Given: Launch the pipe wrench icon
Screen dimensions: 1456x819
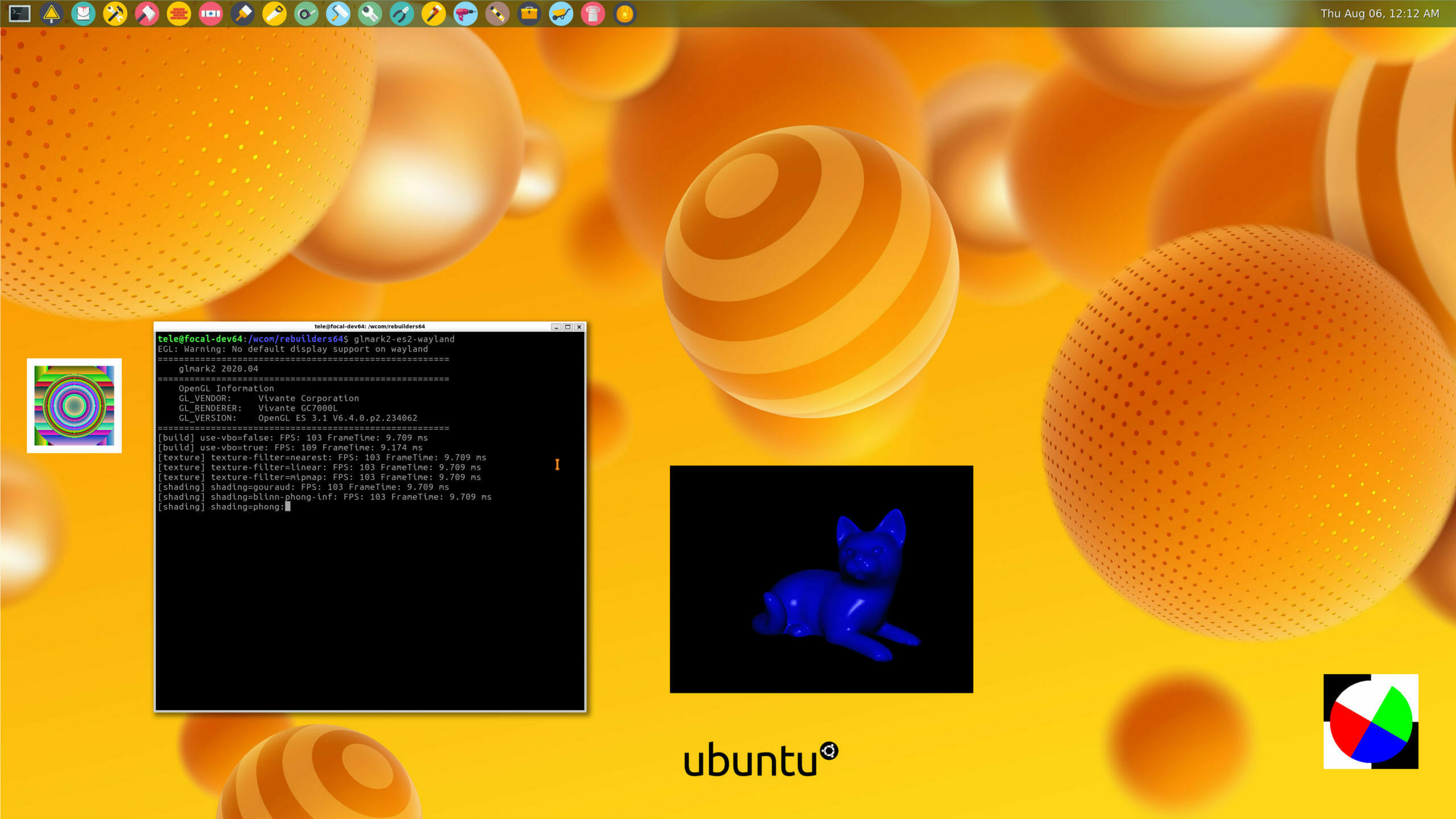Looking at the screenshot, I should 433,14.
